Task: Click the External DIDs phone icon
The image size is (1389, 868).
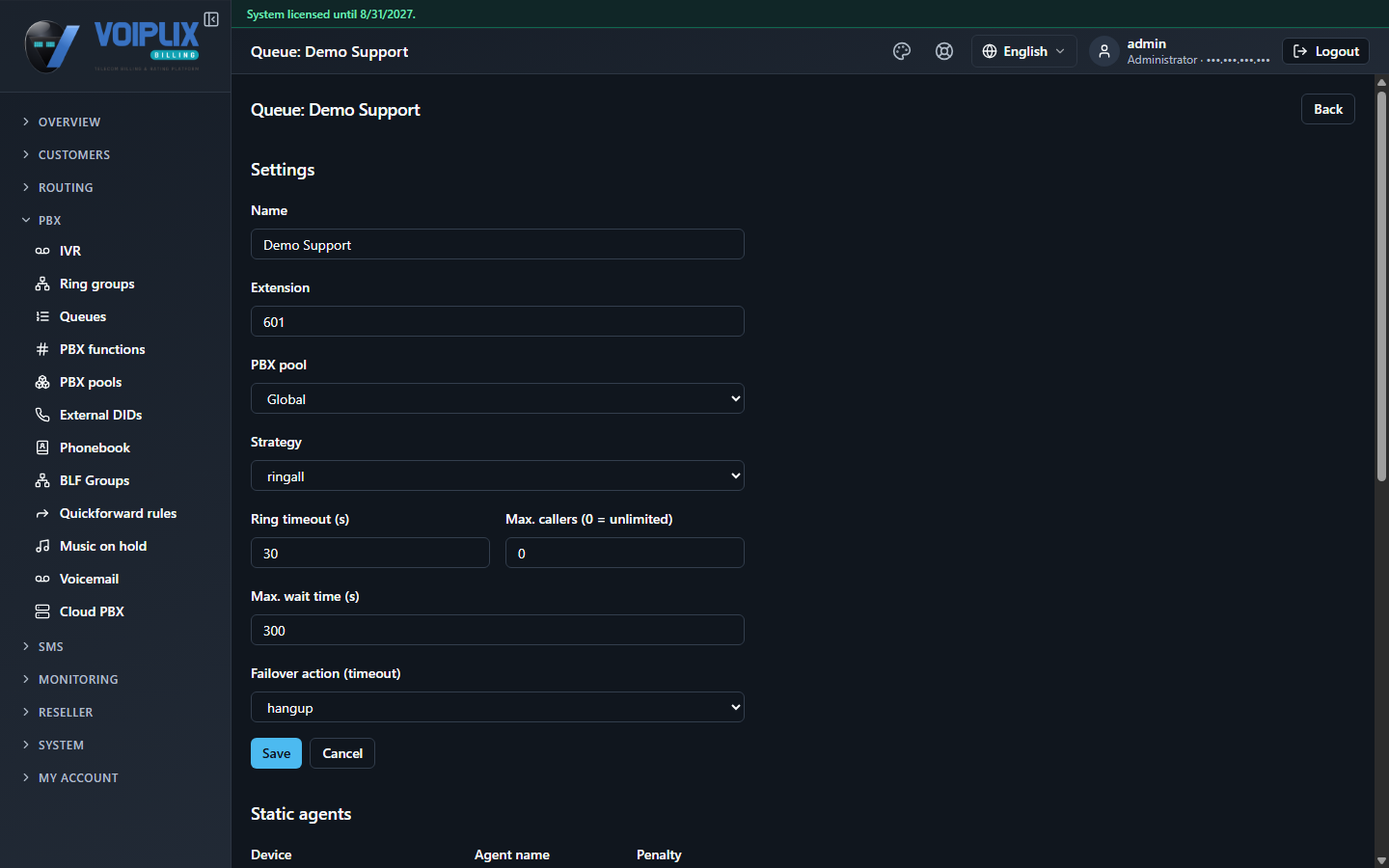Action: [x=42, y=415]
